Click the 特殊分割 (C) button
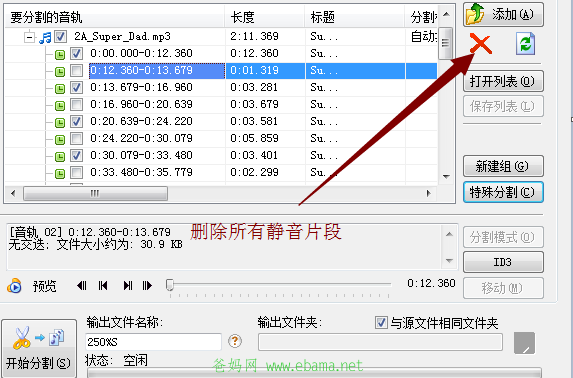573x378 pixels. pyautogui.click(x=503, y=192)
